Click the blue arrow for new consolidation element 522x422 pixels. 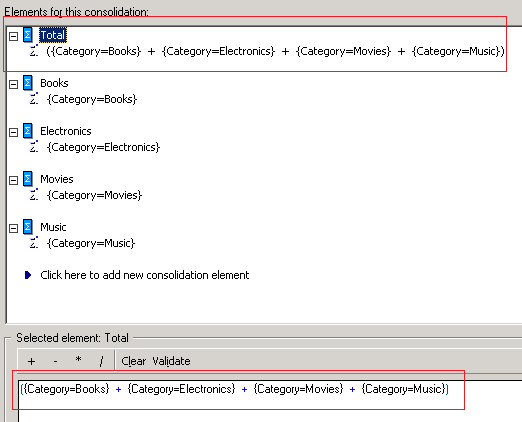(x=28, y=275)
